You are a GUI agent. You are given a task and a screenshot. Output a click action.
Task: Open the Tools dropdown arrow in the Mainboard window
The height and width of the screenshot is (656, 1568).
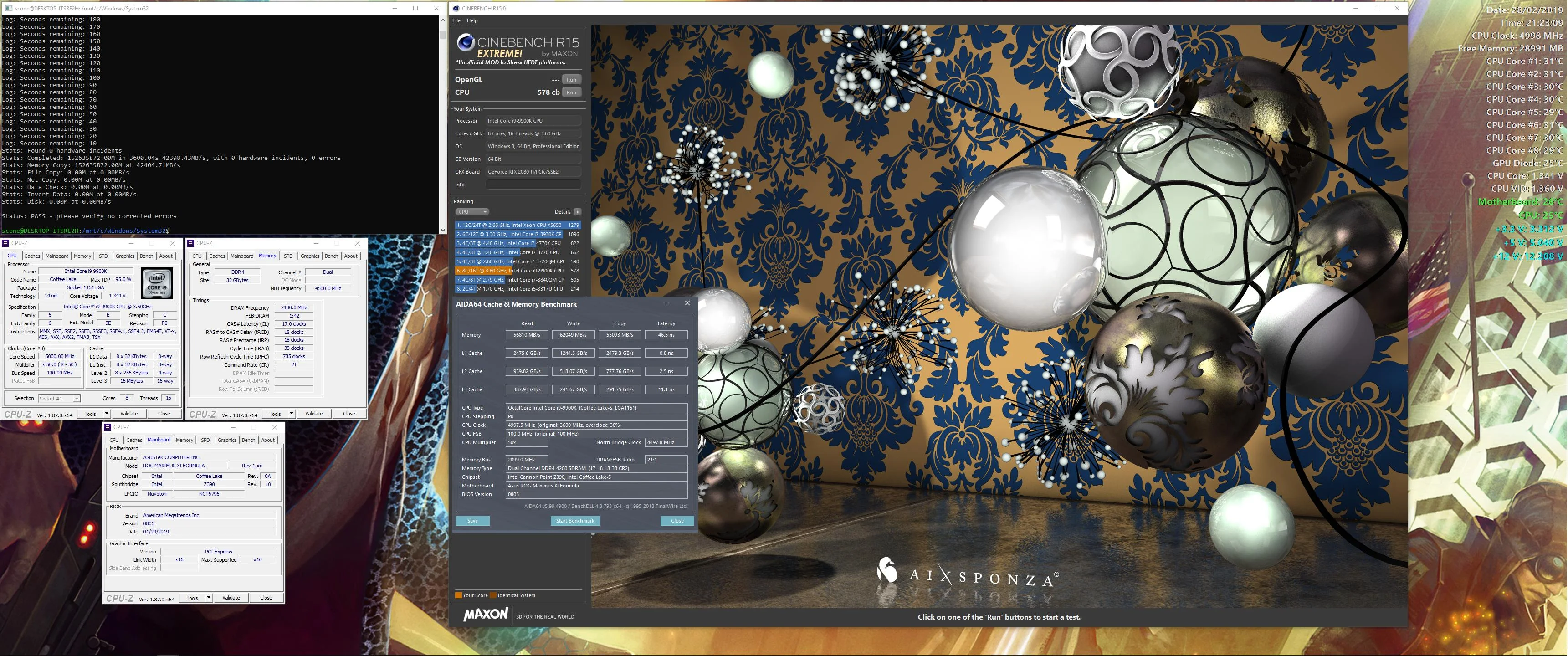pos(209,598)
